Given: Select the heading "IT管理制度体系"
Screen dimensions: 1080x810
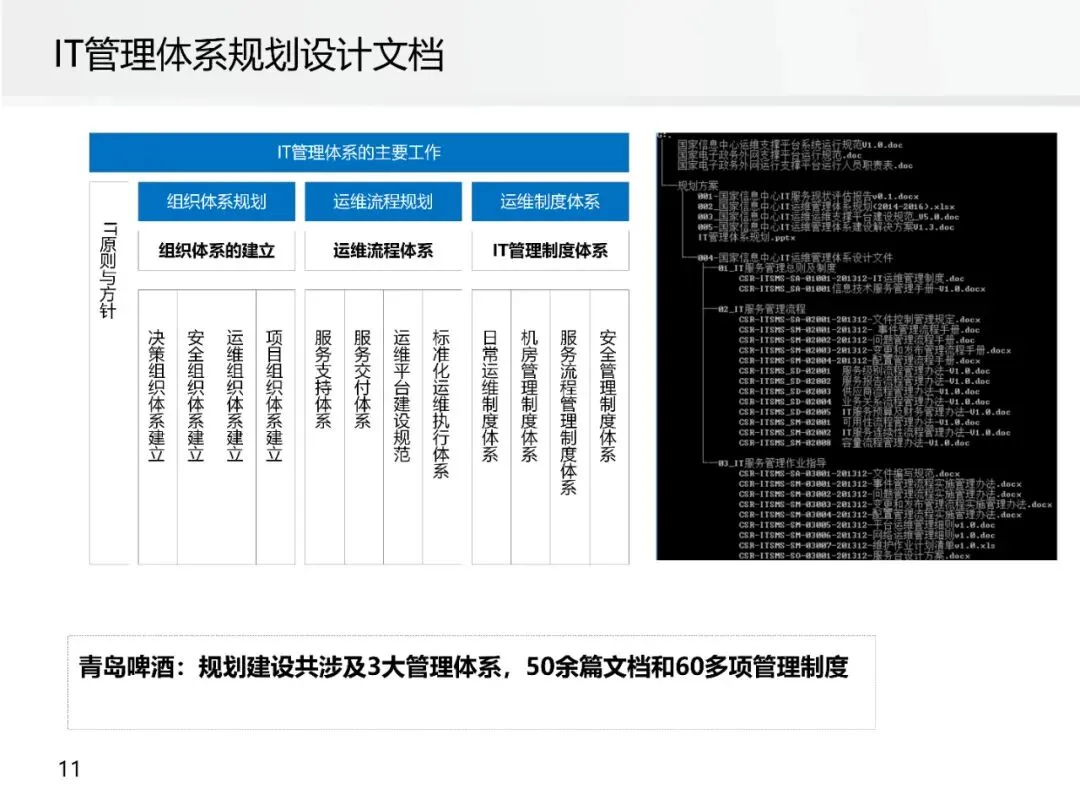Looking at the screenshot, I should (x=550, y=251).
